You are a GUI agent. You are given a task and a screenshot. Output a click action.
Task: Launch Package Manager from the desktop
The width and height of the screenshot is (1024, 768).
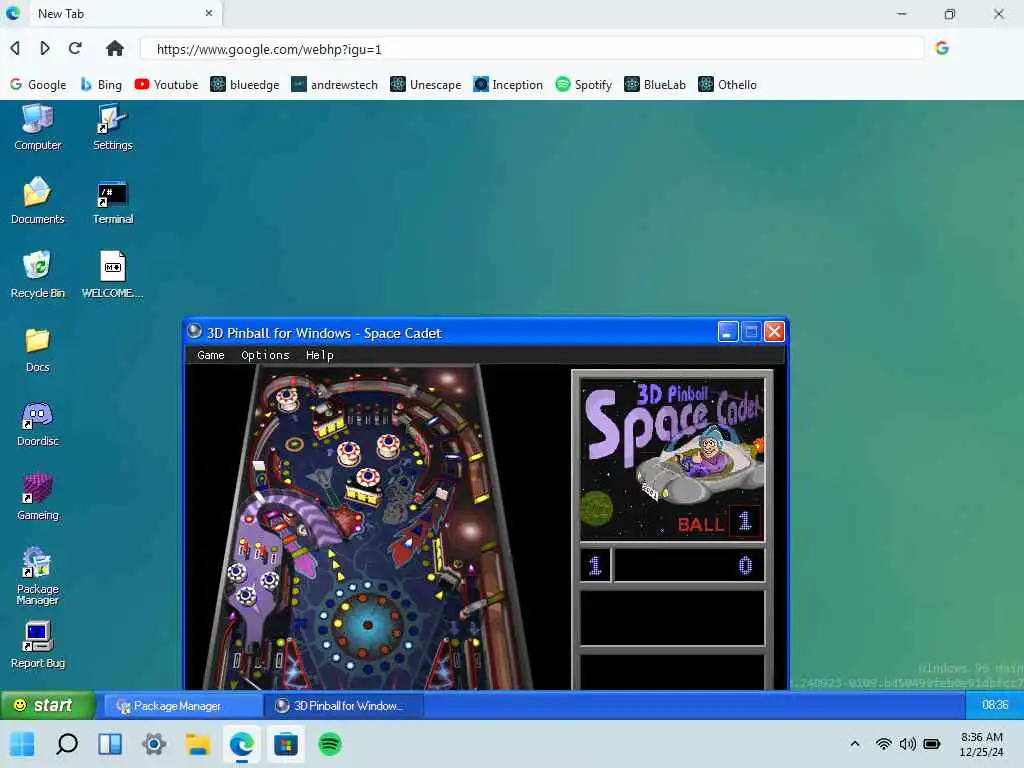[x=37, y=576]
